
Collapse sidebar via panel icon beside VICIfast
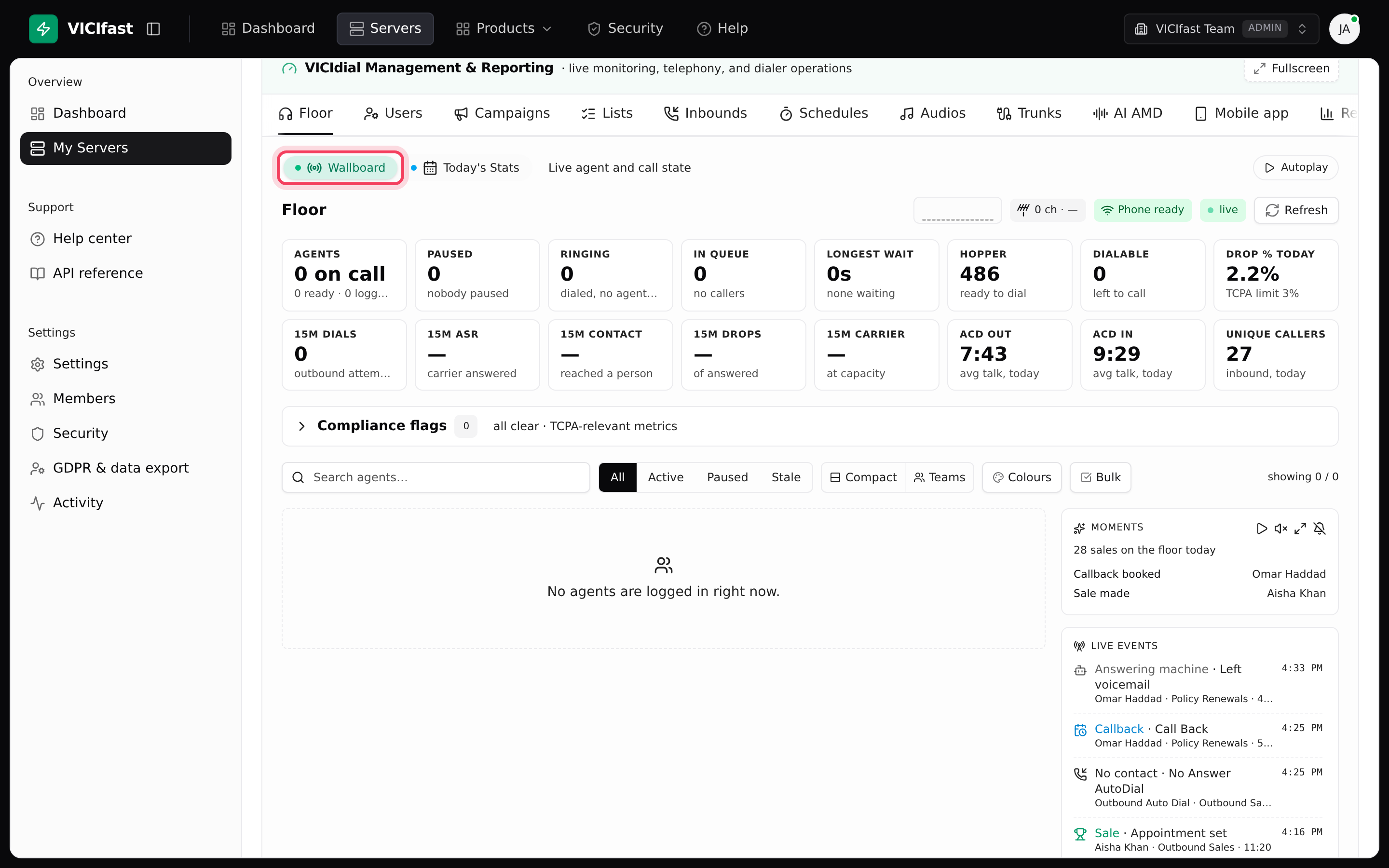pos(153,29)
